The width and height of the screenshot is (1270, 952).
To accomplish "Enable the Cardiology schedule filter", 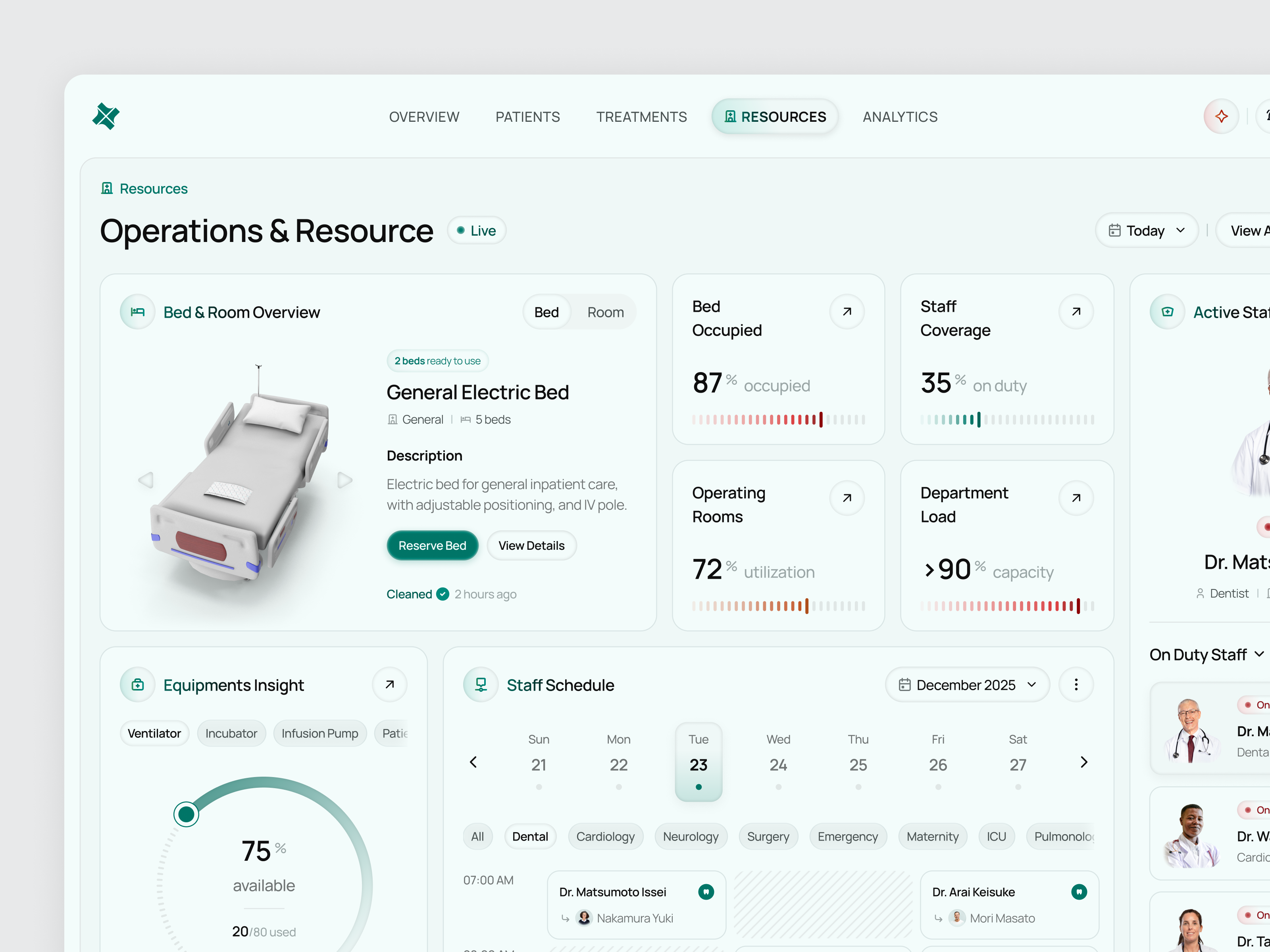I will coord(606,836).
